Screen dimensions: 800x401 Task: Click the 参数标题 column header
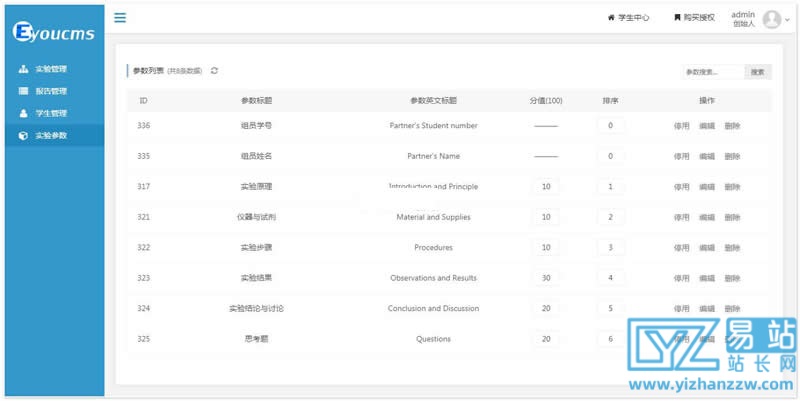tap(256, 101)
